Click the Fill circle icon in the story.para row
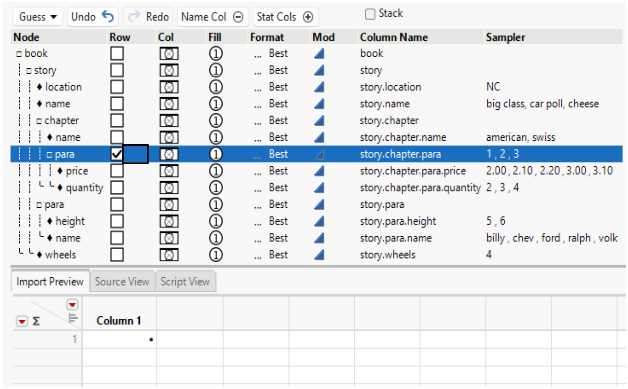This screenshot has height=389, width=628. click(215, 204)
